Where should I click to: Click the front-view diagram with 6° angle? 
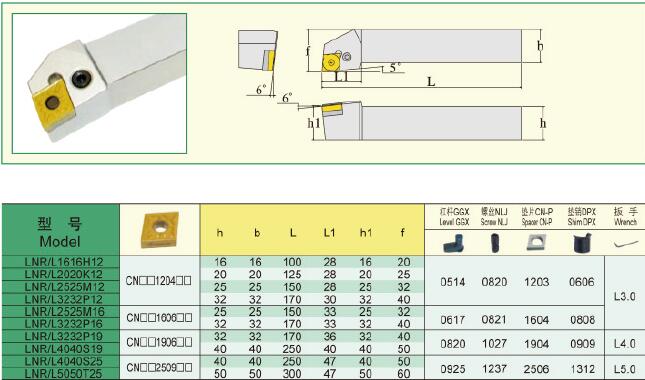258,63
